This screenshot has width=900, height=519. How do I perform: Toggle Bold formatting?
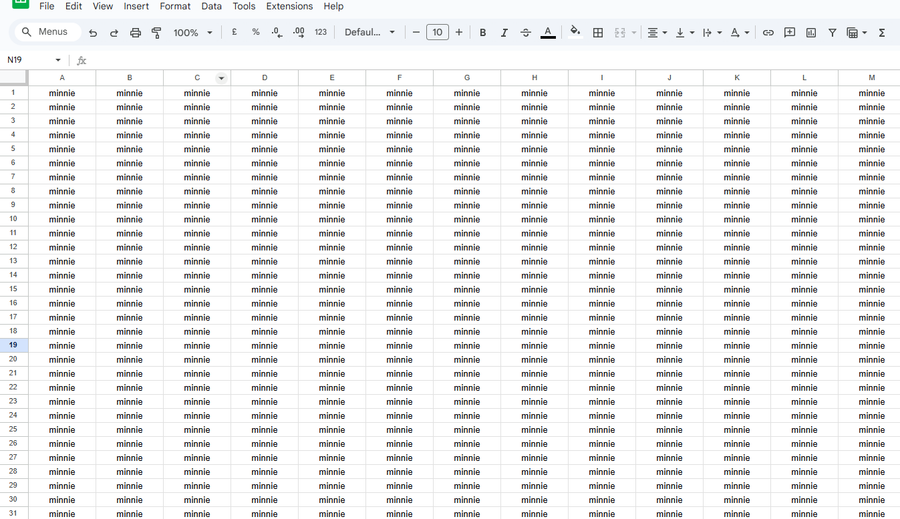pyautogui.click(x=483, y=33)
